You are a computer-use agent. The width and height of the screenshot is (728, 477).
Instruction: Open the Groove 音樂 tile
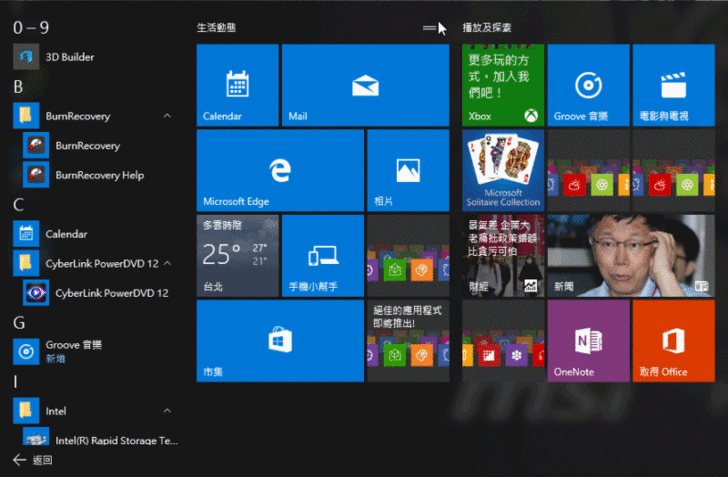pos(588,85)
